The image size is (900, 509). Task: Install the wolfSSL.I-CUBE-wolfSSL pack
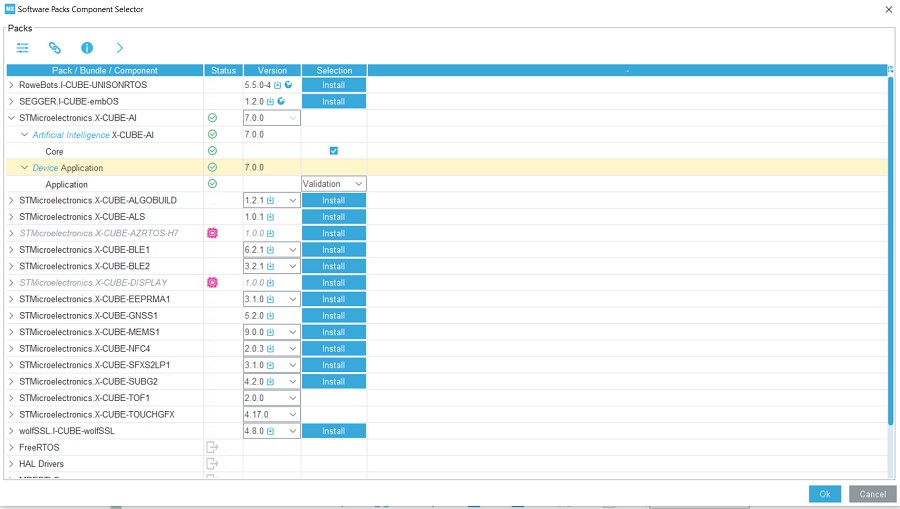333,431
